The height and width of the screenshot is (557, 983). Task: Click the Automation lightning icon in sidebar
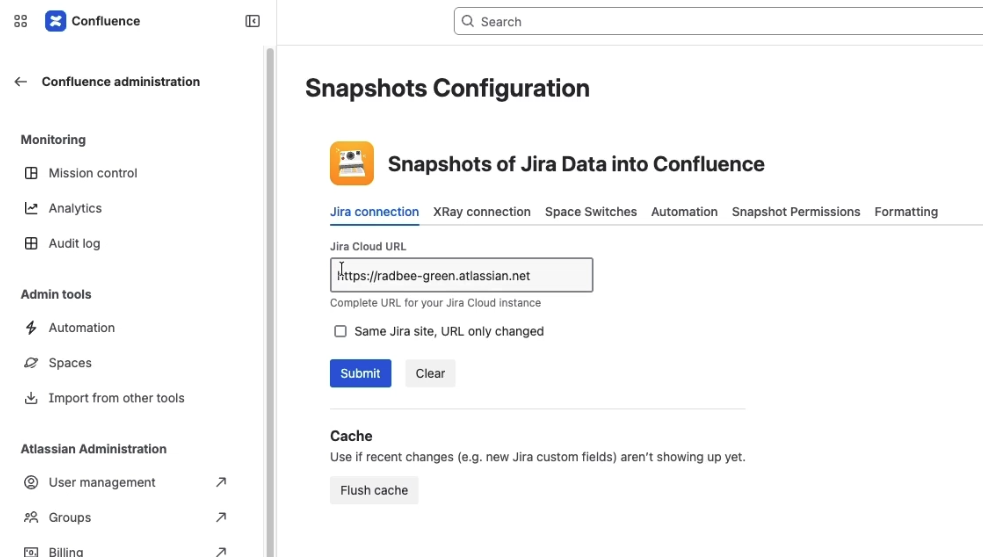(x=31, y=327)
